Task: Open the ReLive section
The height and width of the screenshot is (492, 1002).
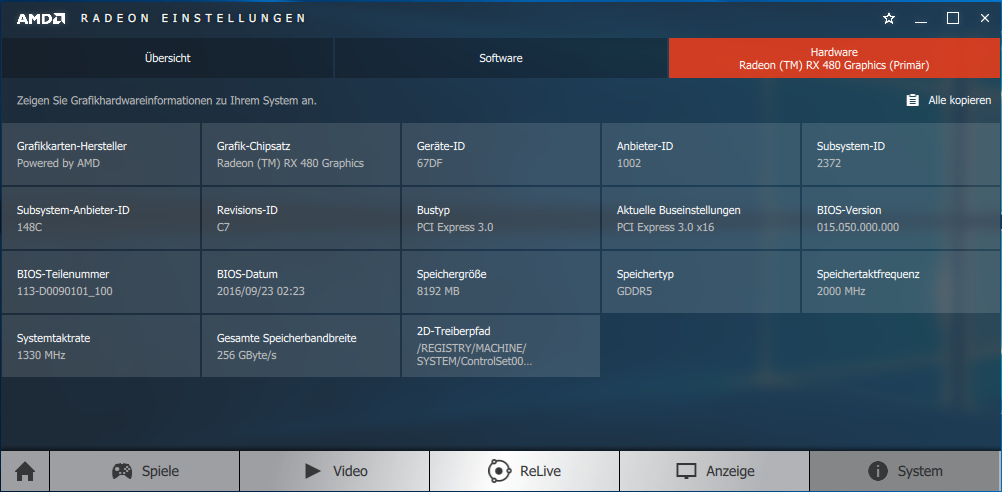Action: coord(524,472)
